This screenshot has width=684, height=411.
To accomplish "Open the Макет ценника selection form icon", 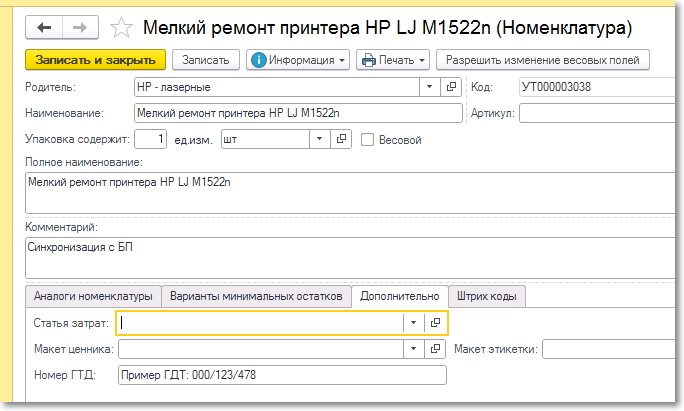I will [435, 349].
